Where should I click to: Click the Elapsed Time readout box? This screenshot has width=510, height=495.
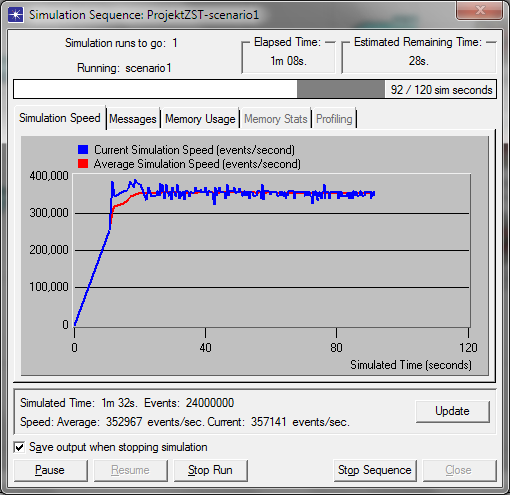point(288,57)
